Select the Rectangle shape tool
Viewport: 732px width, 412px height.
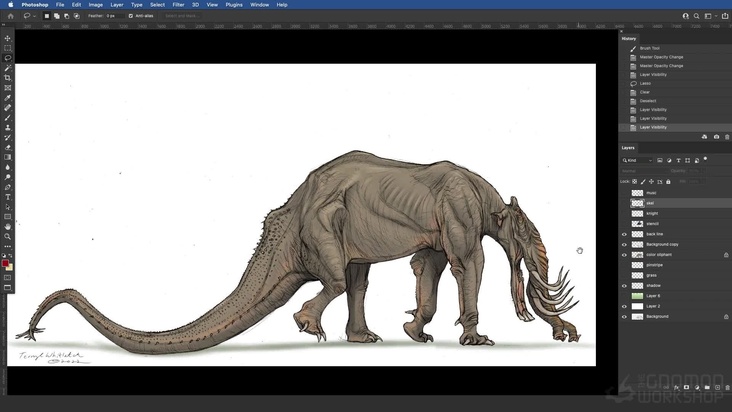pos(7,217)
